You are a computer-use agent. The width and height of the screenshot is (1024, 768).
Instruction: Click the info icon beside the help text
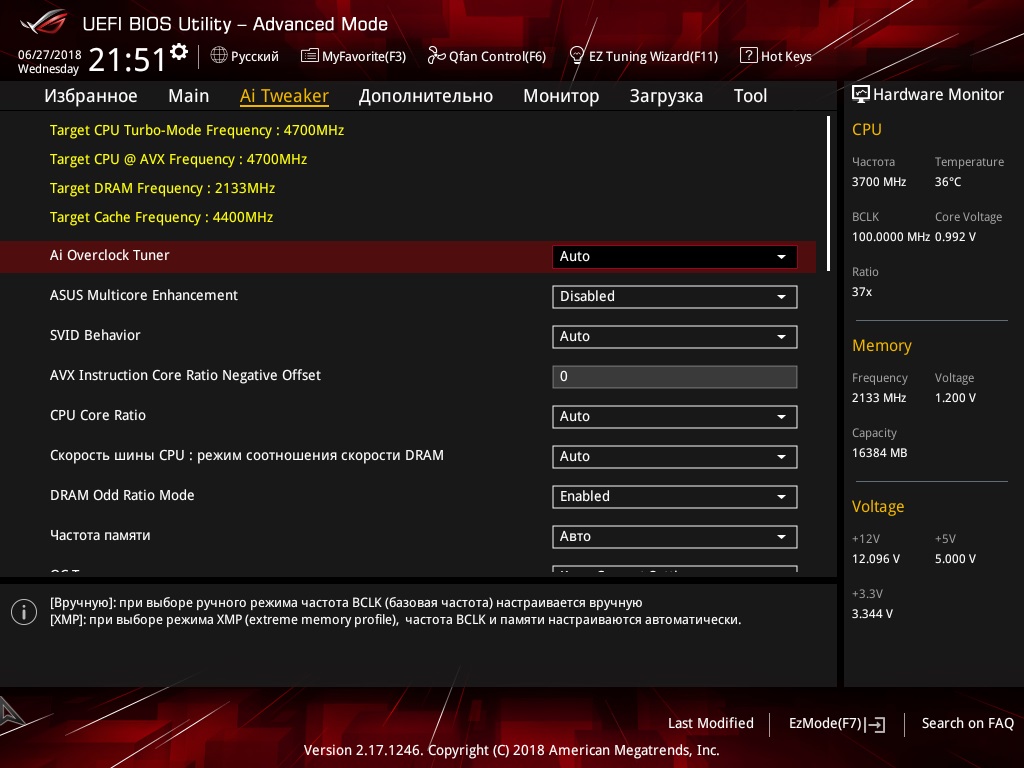coord(24,612)
